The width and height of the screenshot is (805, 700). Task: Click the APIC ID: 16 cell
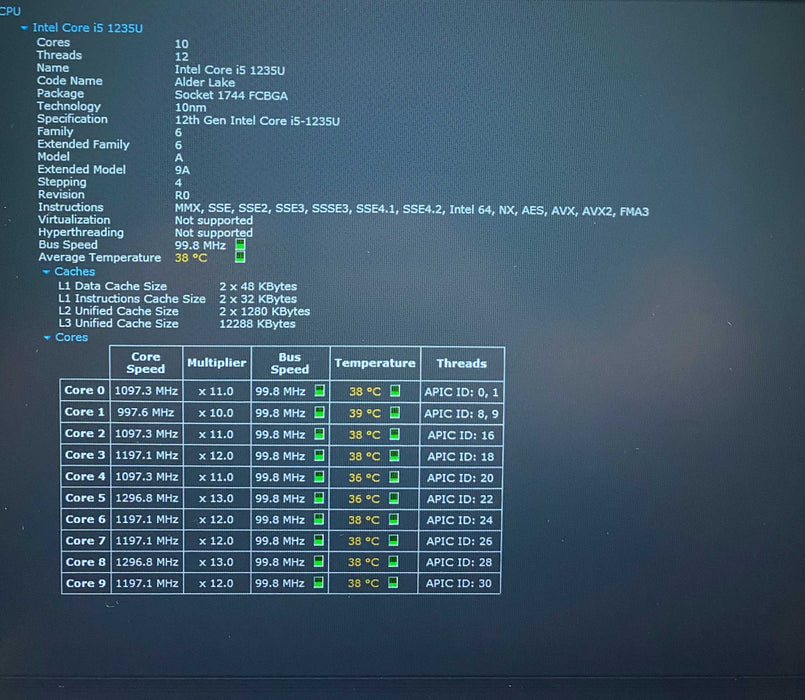pyautogui.click(x=461, y=436)
